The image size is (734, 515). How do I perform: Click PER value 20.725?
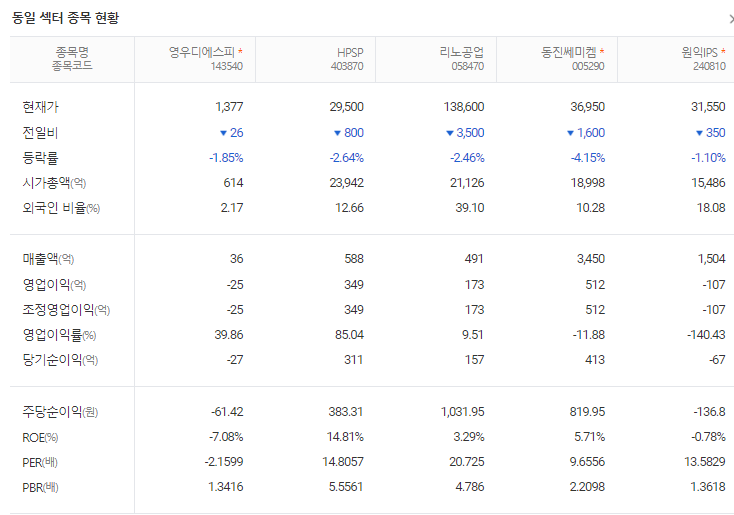(467, 462)
